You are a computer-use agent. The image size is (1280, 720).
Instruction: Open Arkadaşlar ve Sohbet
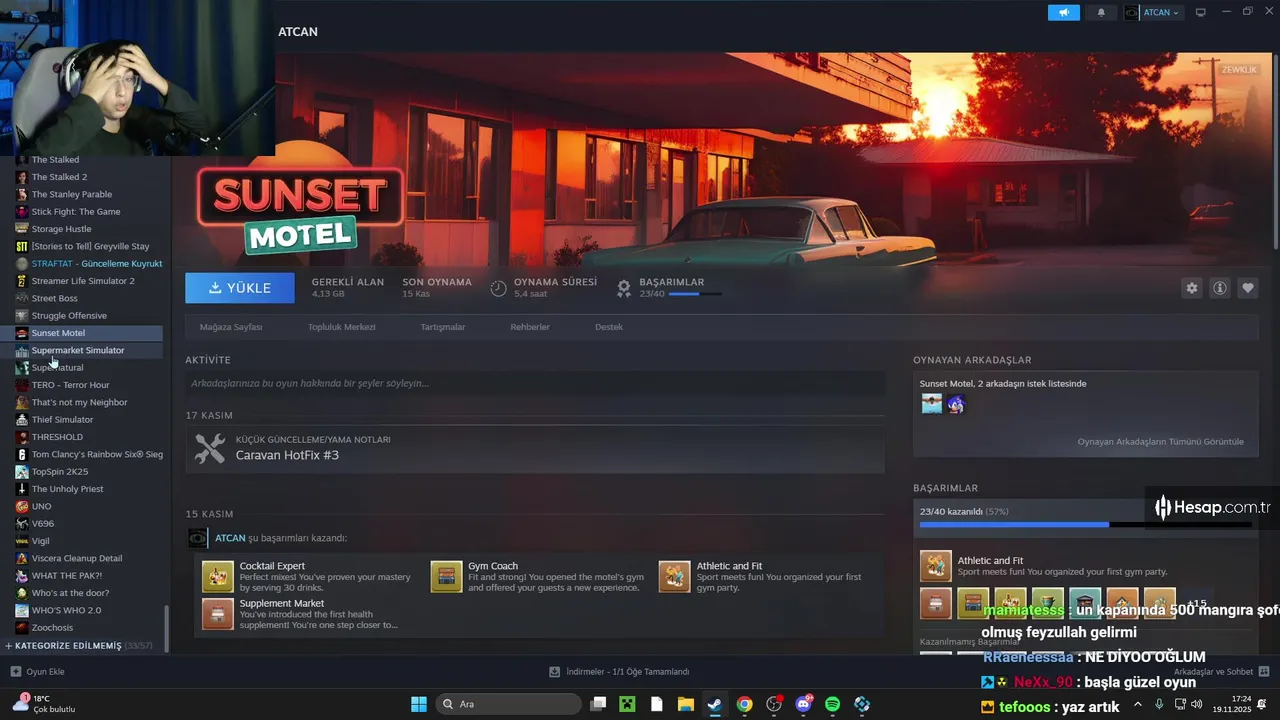click(1214, 672)
